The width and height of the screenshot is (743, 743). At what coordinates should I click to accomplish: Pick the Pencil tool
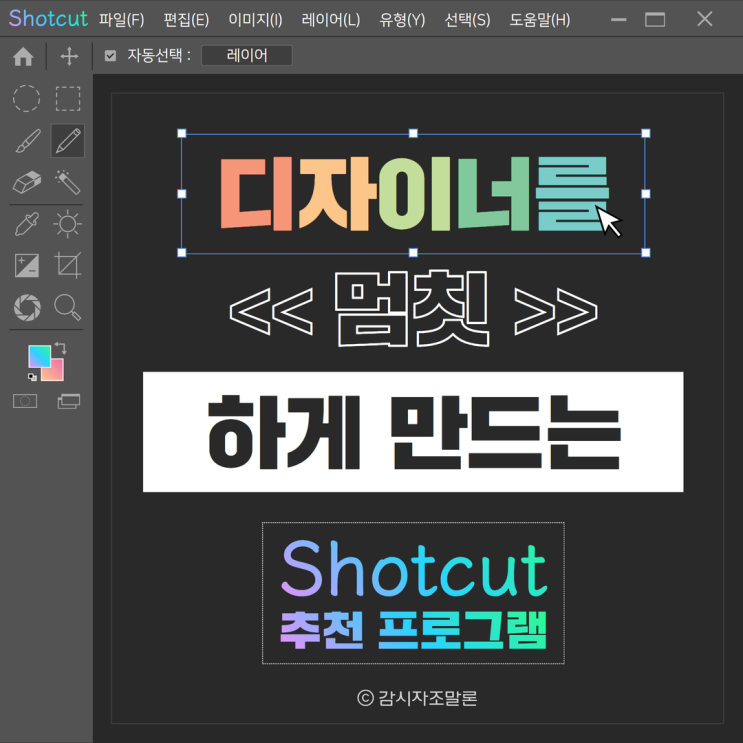pyautogui.click(x=68, y=141)
